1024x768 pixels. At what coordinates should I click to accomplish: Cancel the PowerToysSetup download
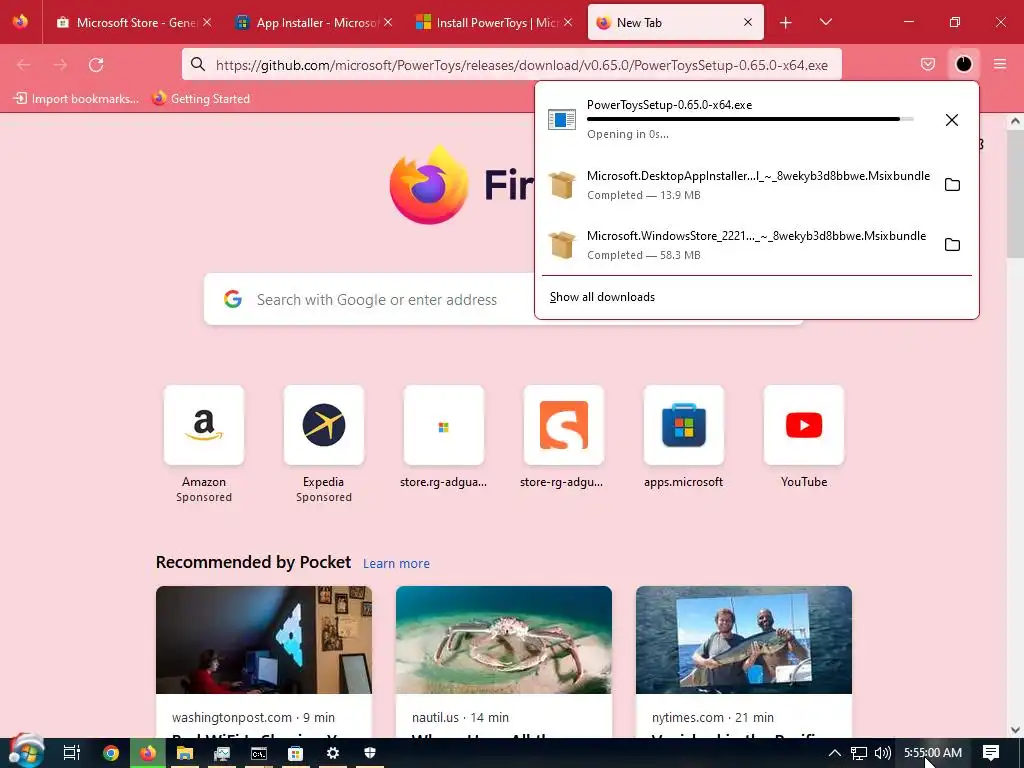(x=952, y=120)
